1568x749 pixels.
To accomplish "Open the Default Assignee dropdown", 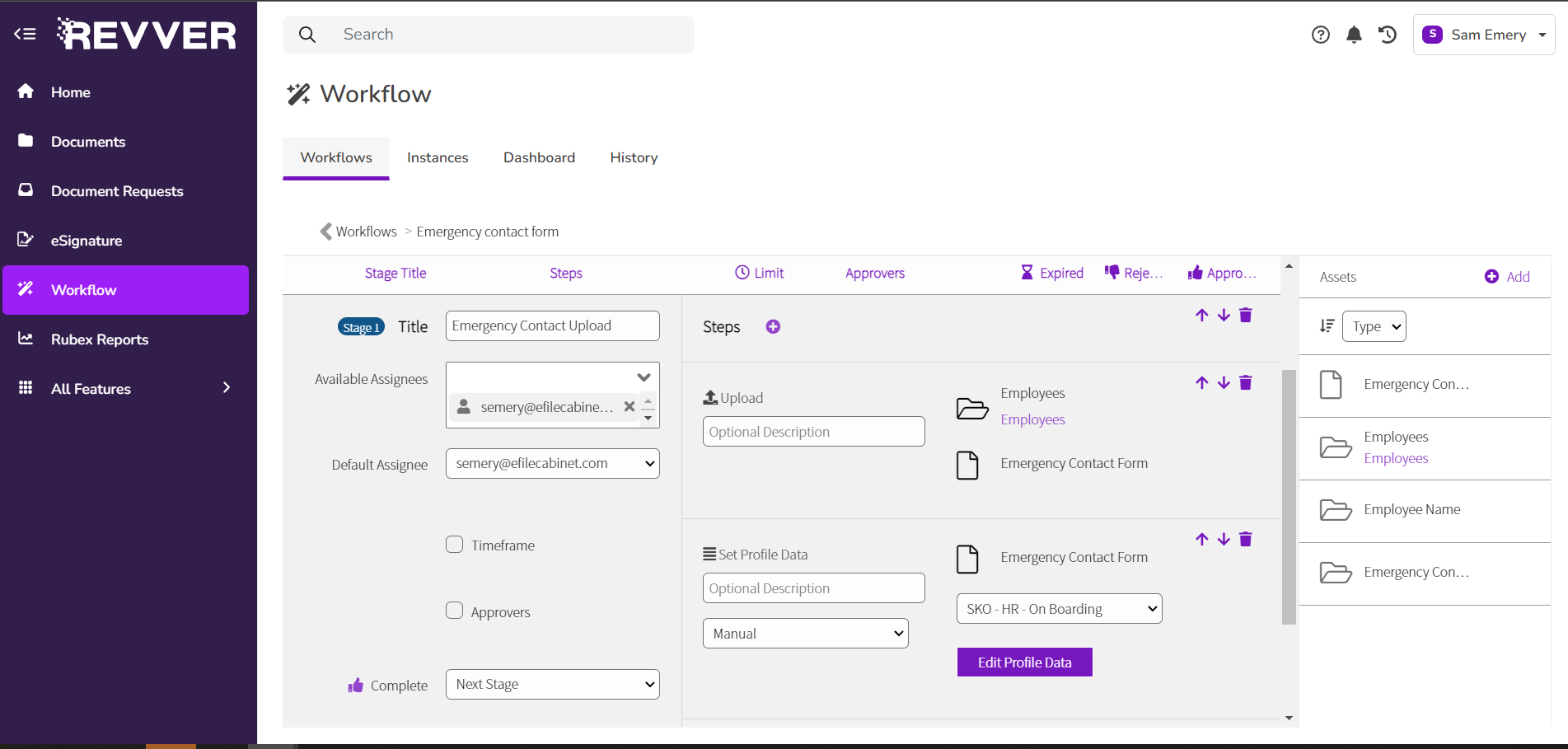I will tap(552, 463).
